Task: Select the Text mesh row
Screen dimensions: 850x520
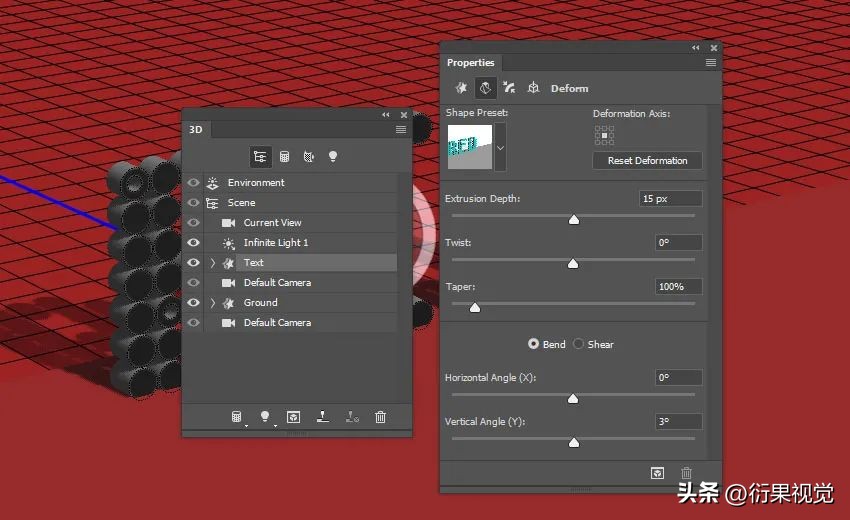Action: [300, 263]
